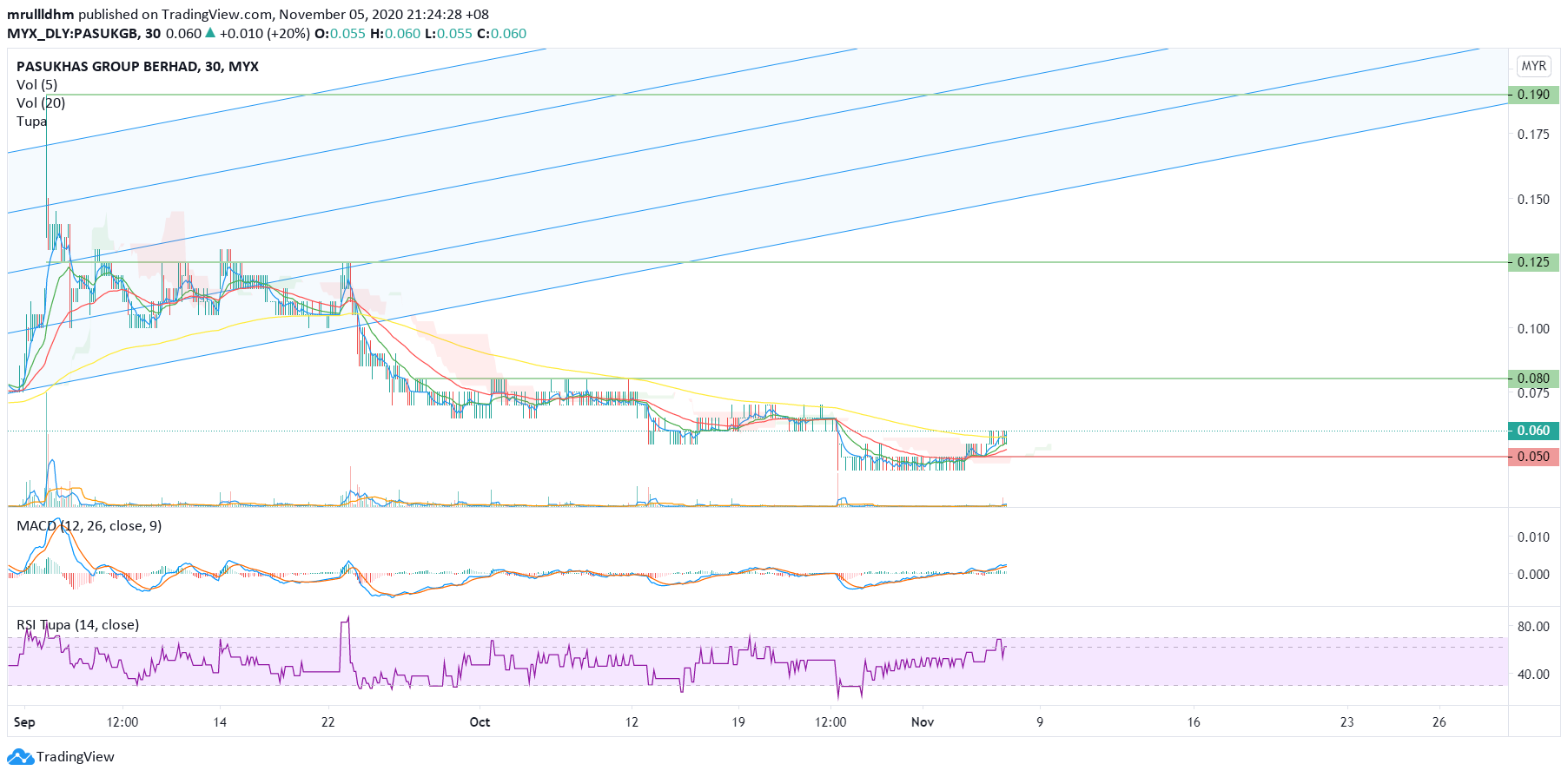Viewport: 1568px width, 777px height.
Task: Click the green up-arrow triangle in header
Action: [209, 33]
